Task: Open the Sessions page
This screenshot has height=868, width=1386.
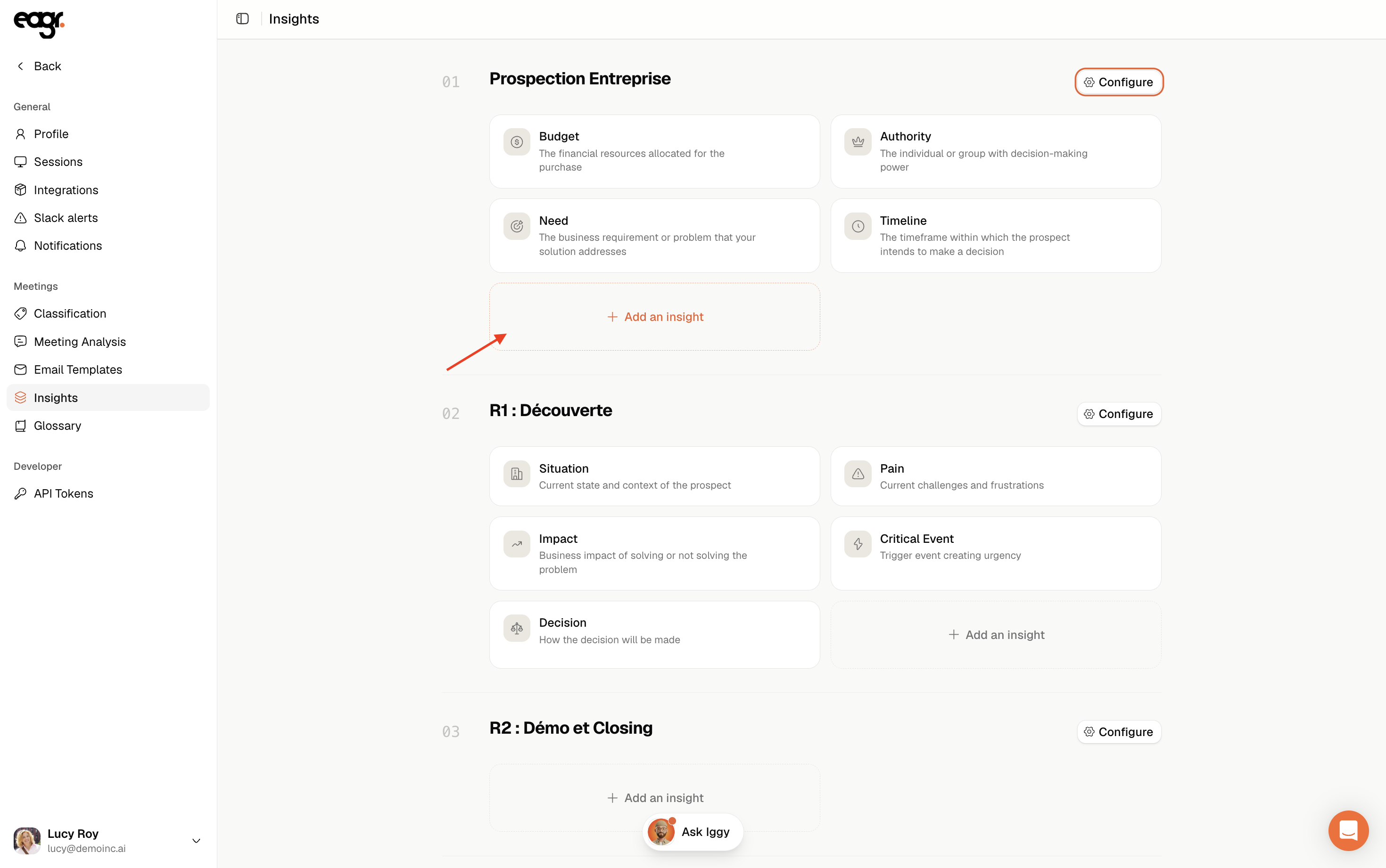Action: coord(108,162)
